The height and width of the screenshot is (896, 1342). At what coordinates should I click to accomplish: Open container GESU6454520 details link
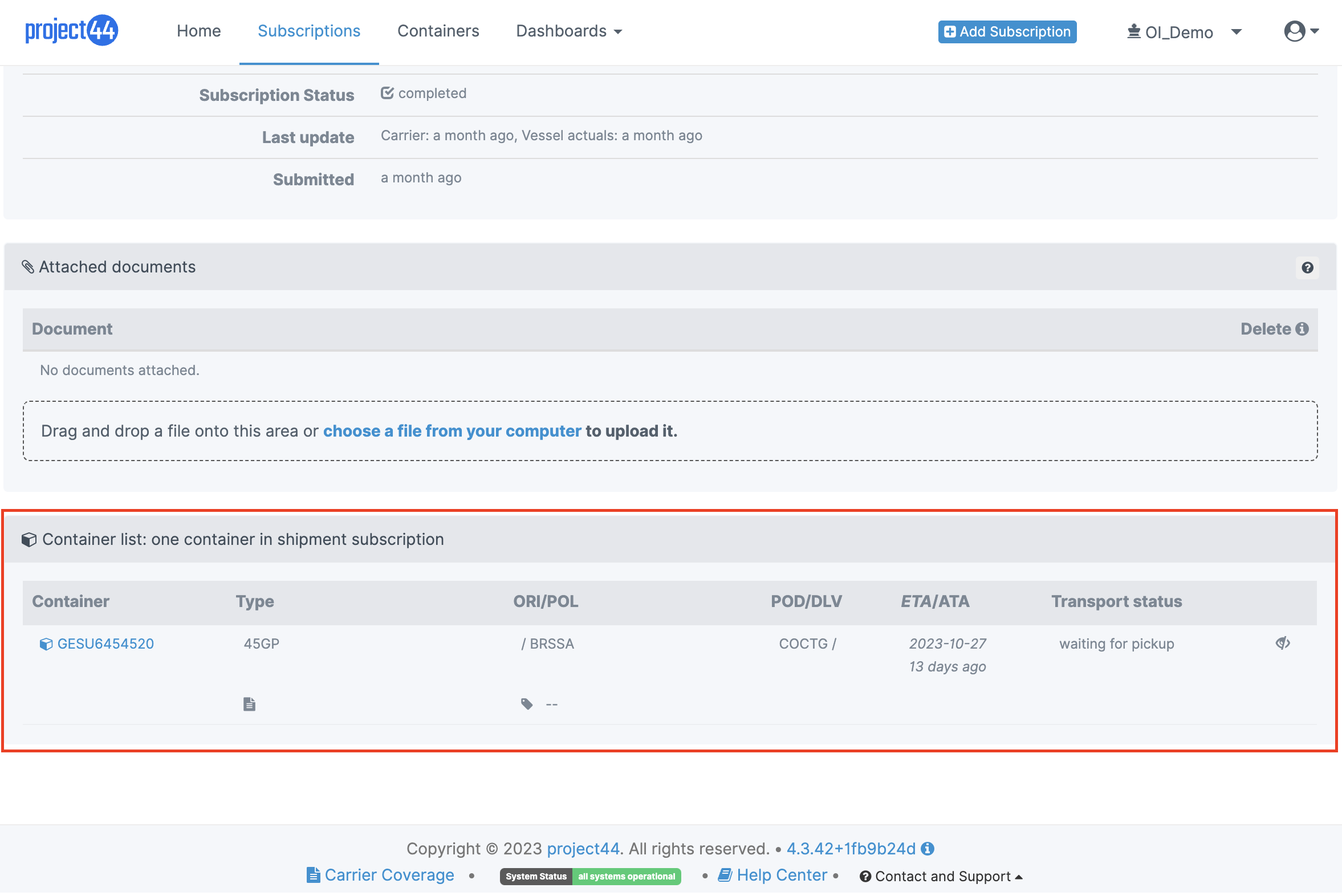pyautogui.click(x=105, y=644)
